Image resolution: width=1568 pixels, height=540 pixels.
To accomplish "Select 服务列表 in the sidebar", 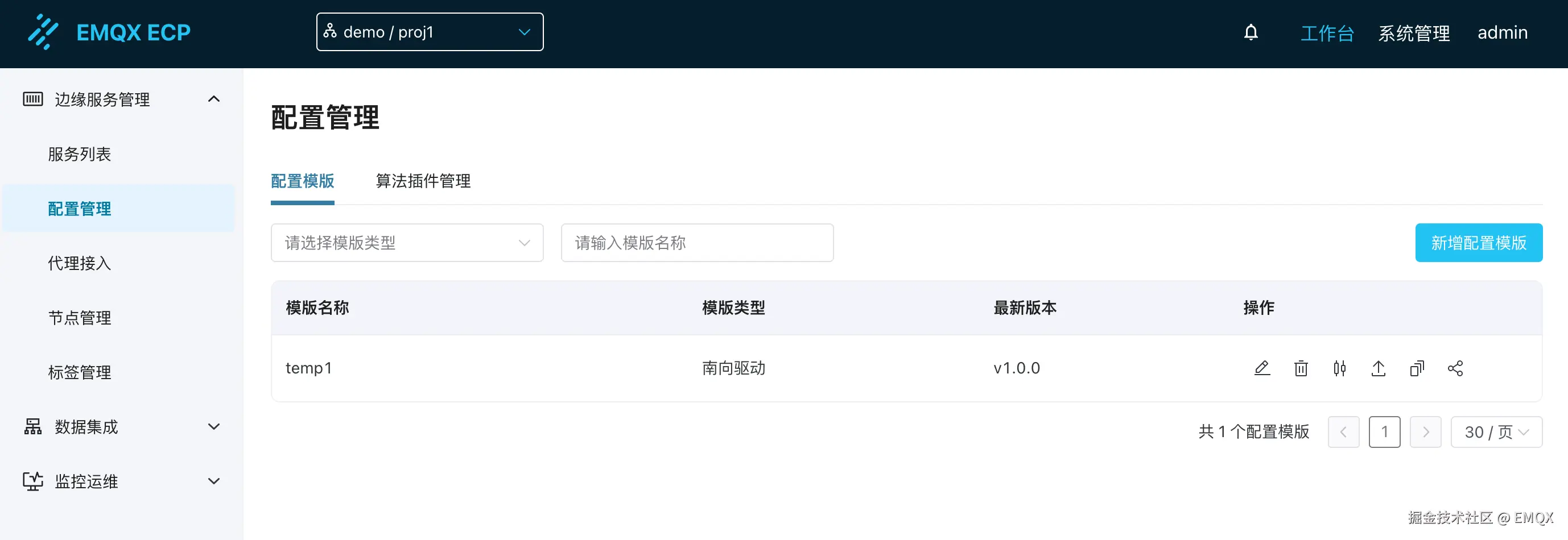I will tap(79, 154).
